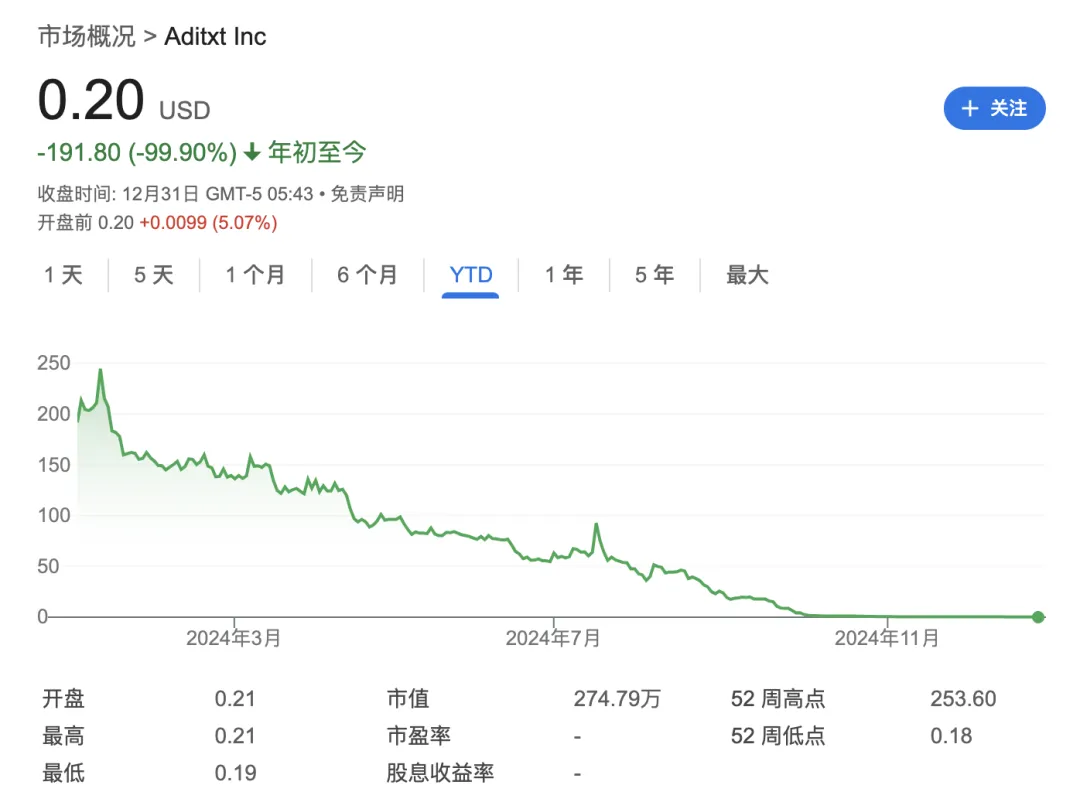The image size is (1080, 809).
Task: Click the 52 周高点 value 253.60
Action: point(963,699)
